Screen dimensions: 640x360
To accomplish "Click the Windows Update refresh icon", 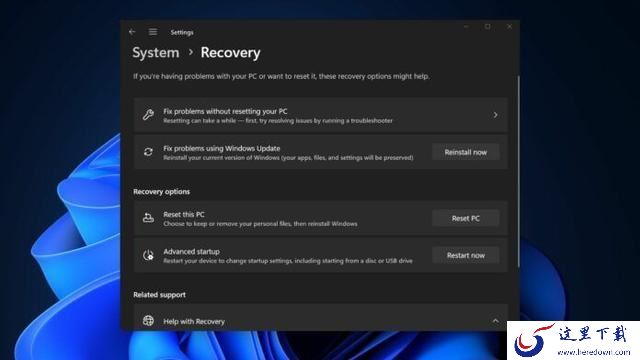I will click(148, 152).
